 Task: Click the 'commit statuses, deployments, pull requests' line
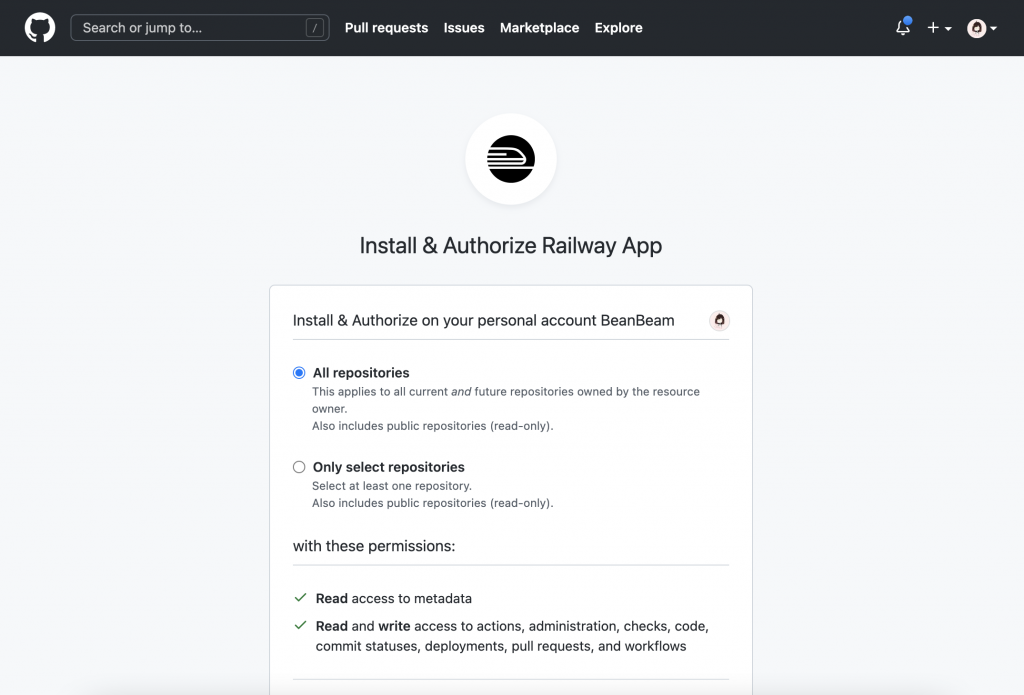tap(501, 646)
